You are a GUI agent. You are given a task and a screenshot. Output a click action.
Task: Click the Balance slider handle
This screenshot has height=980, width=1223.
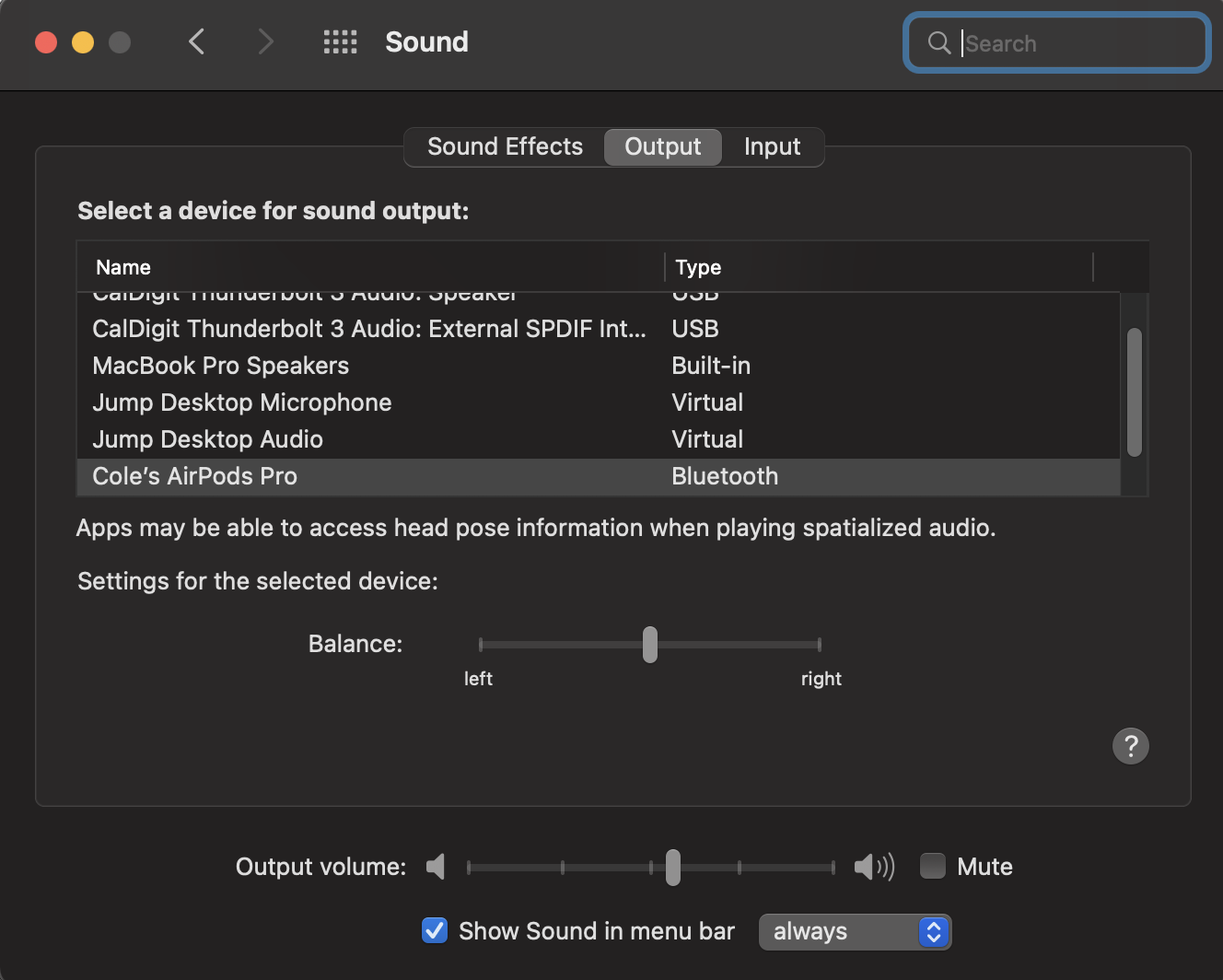650,645
